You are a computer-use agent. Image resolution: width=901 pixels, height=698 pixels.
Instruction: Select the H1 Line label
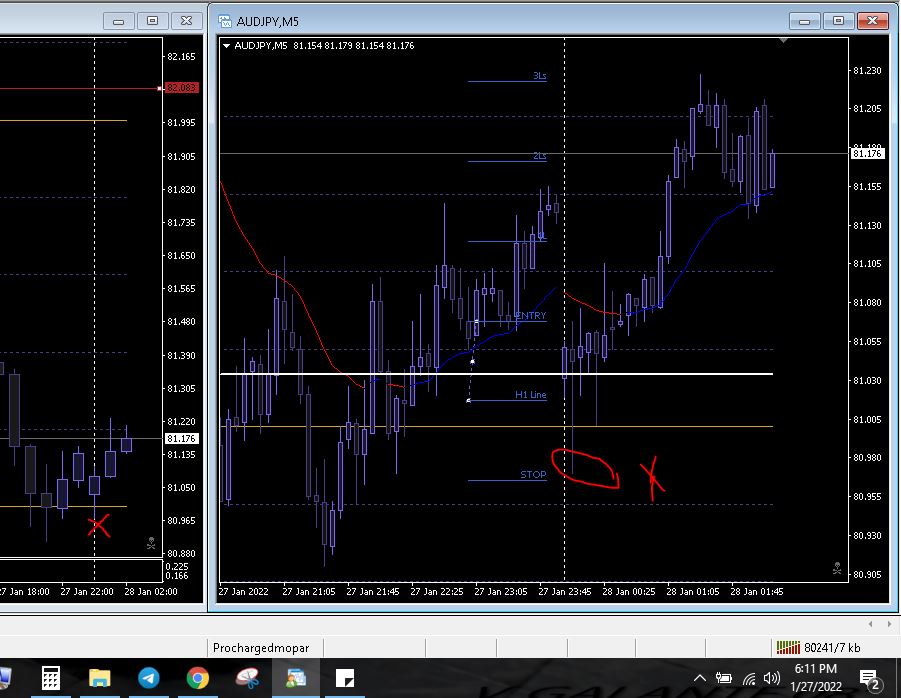pyautogui.click(x=530, y=395)
